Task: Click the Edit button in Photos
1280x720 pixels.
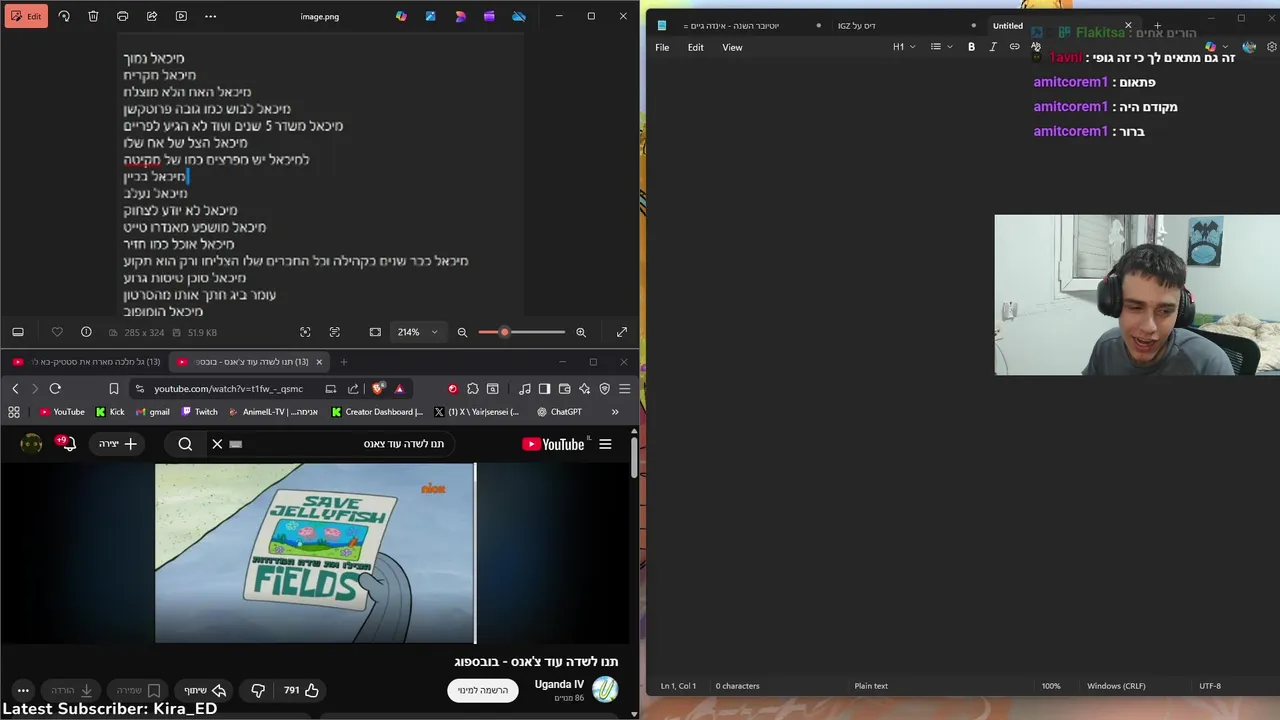Action: click(25, 16)
